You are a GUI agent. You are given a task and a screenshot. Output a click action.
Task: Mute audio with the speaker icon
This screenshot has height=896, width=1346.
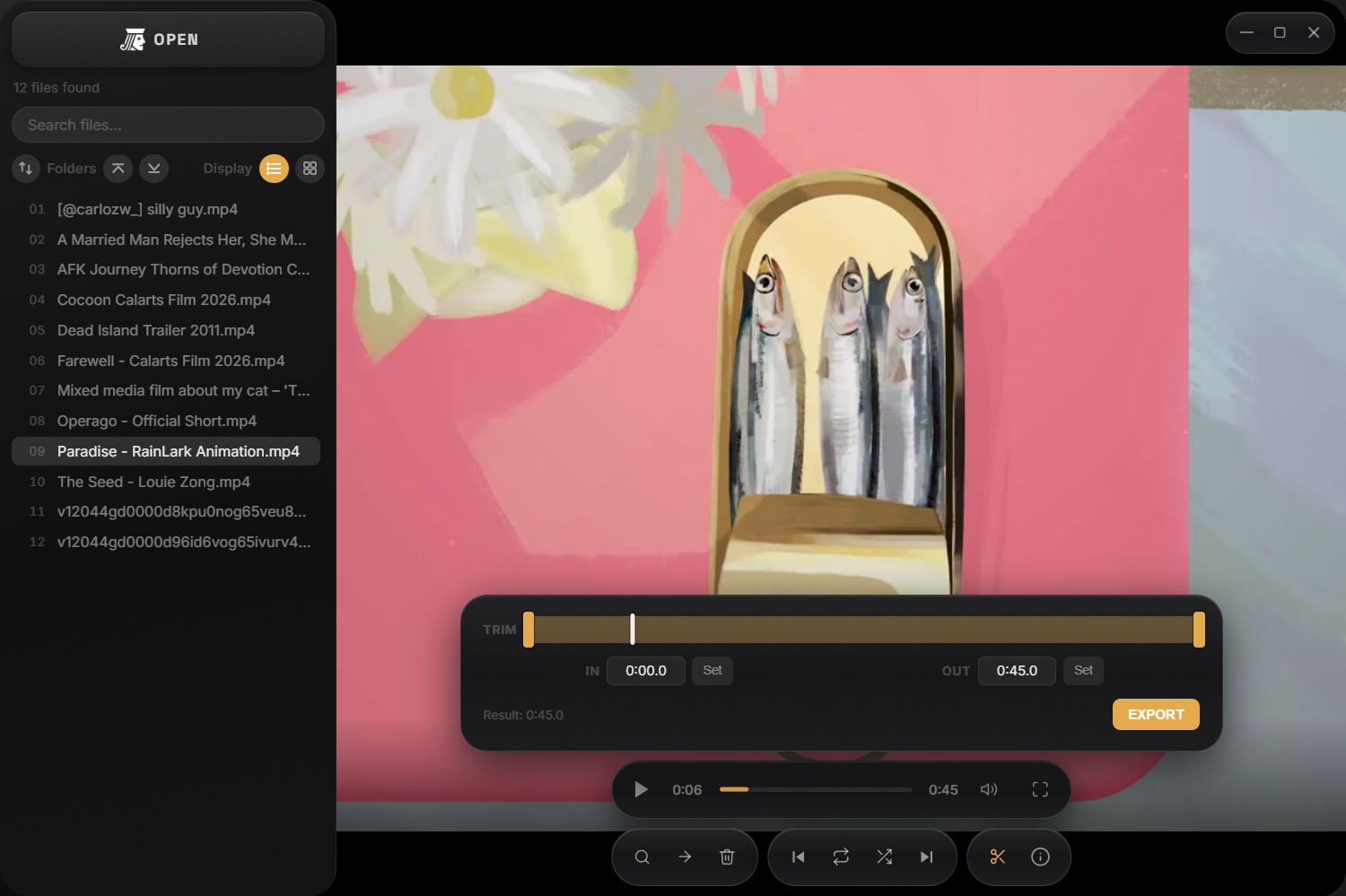point(989,789)
